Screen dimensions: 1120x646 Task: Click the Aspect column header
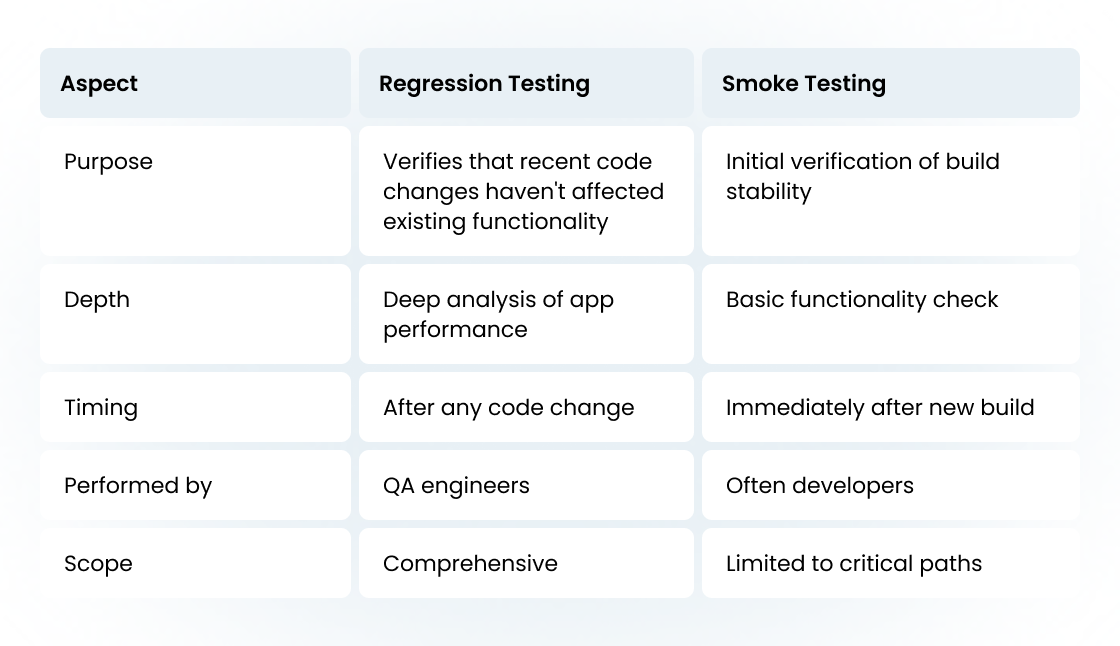point(195,83)
